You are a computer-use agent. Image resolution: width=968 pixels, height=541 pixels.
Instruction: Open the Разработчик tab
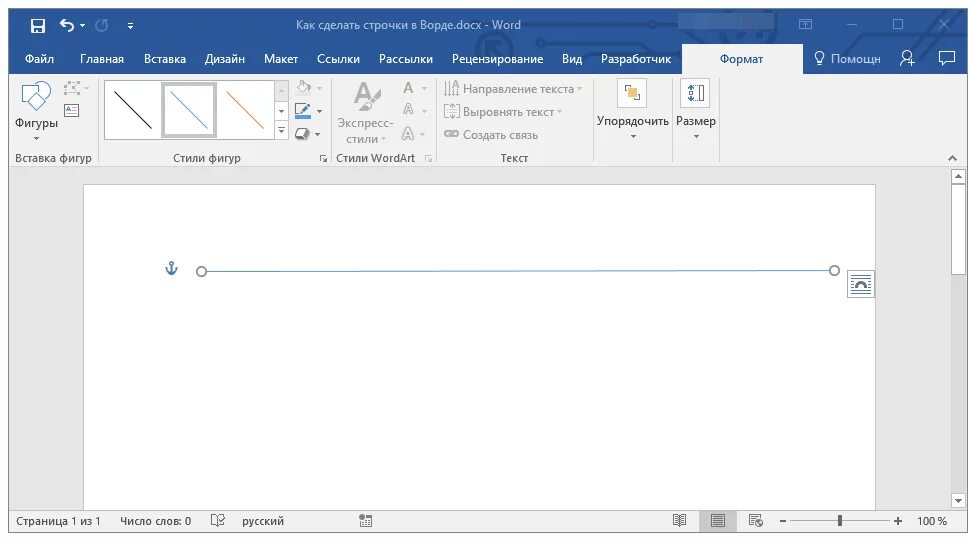(x=636, y=59)
